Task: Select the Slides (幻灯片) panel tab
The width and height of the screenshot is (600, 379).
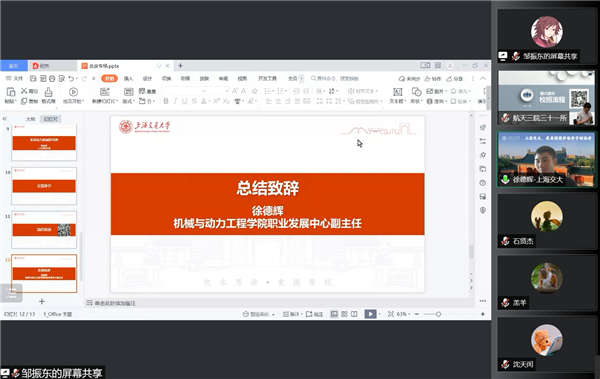Action: pos(51,119)
